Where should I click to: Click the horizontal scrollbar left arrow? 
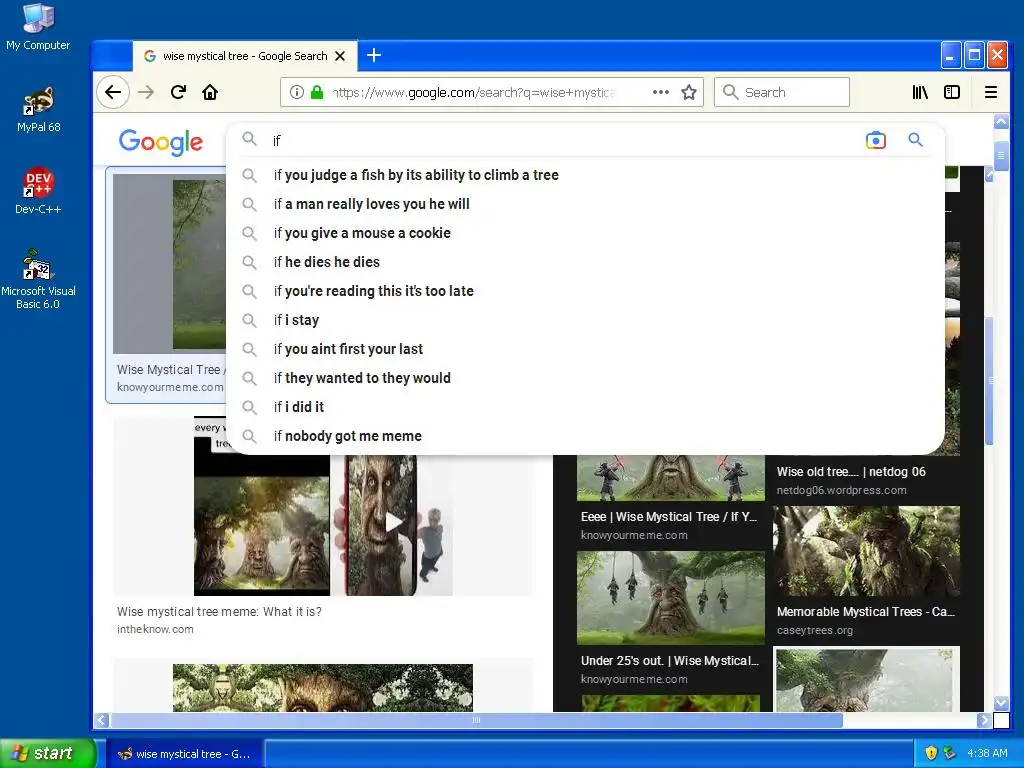click(x=101, y=720)
